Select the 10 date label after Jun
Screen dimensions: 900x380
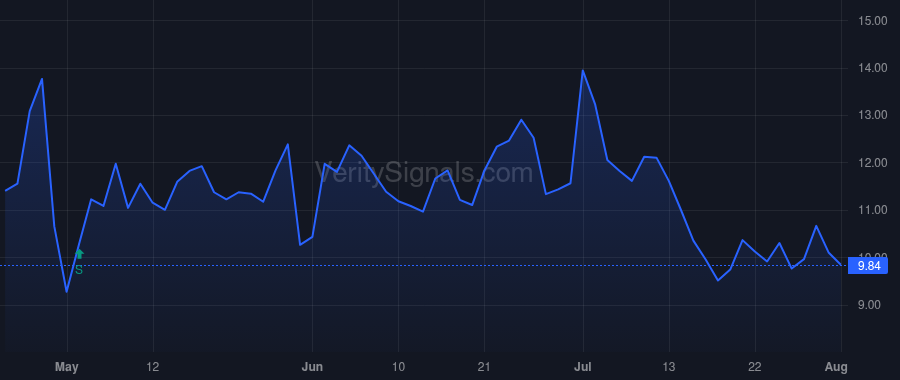click(398, 367)
